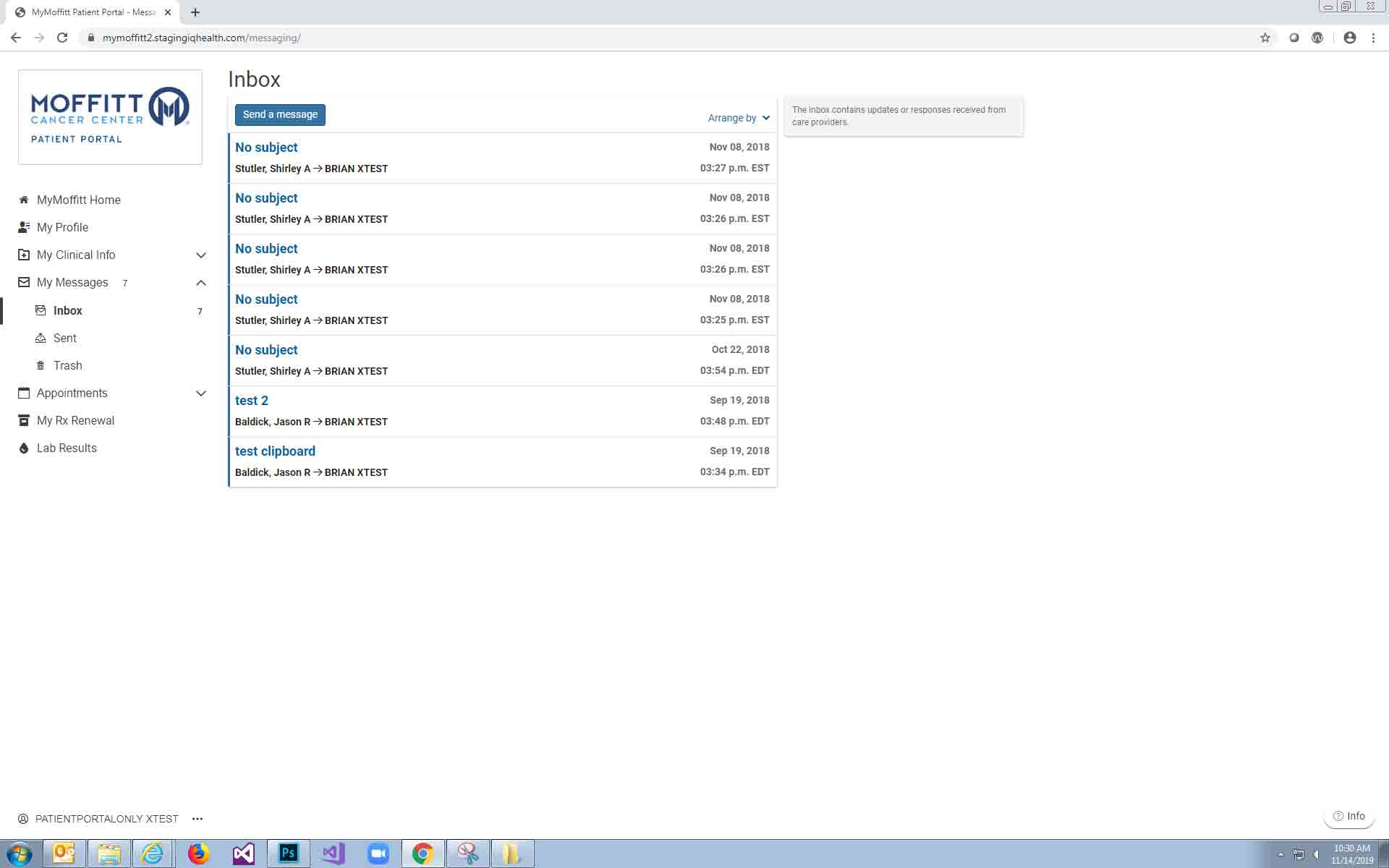The image size is (1389, 868).
Task: Bookmark this page with star icon
Action: tap(1265, 38)
